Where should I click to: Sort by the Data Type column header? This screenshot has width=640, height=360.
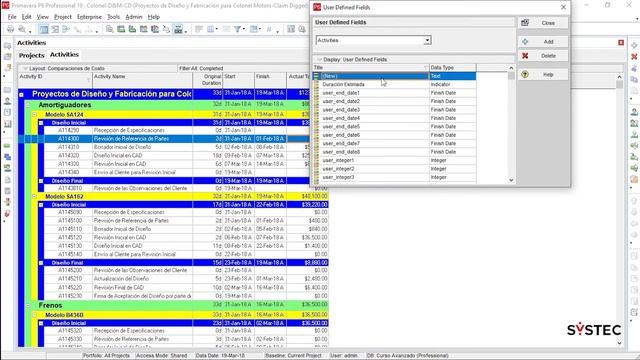[x=452, y=67]
